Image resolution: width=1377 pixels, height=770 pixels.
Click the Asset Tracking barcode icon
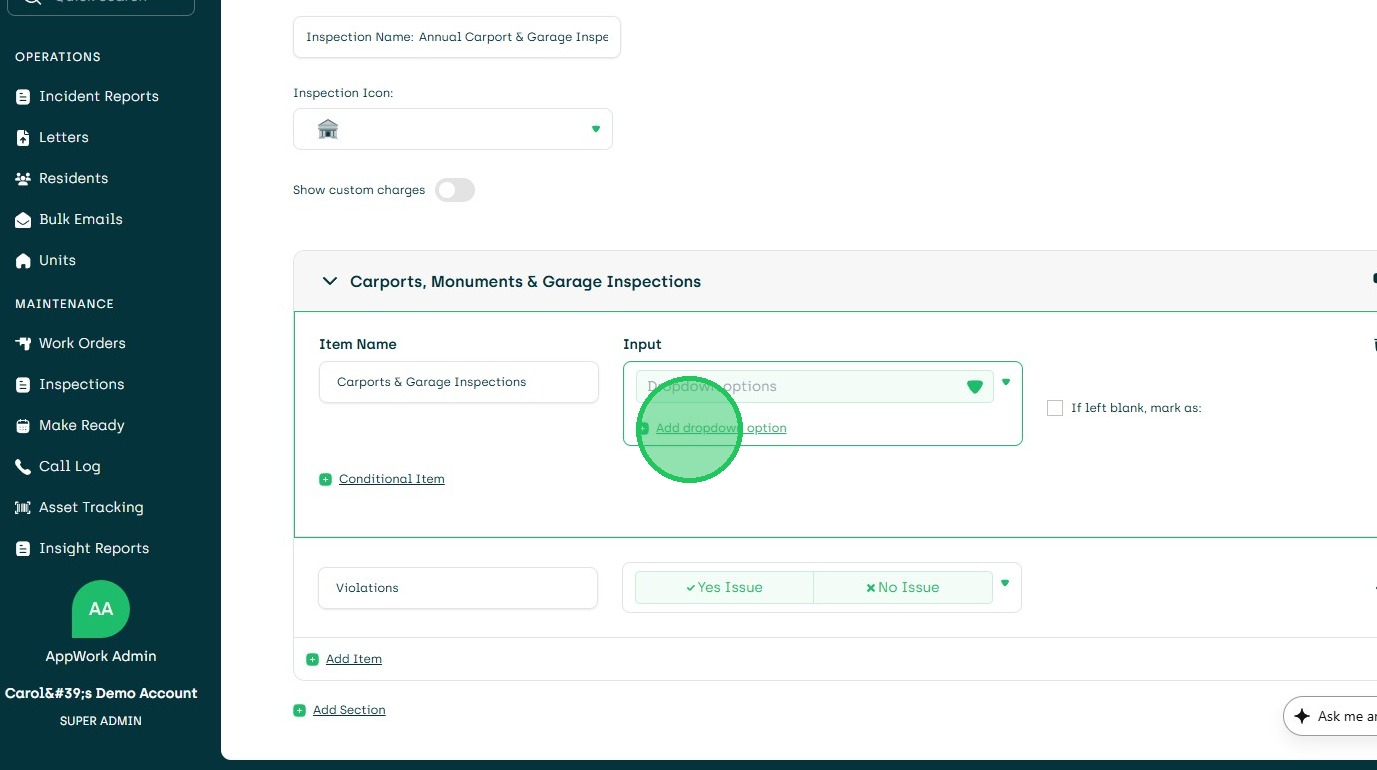click(23, 508)
